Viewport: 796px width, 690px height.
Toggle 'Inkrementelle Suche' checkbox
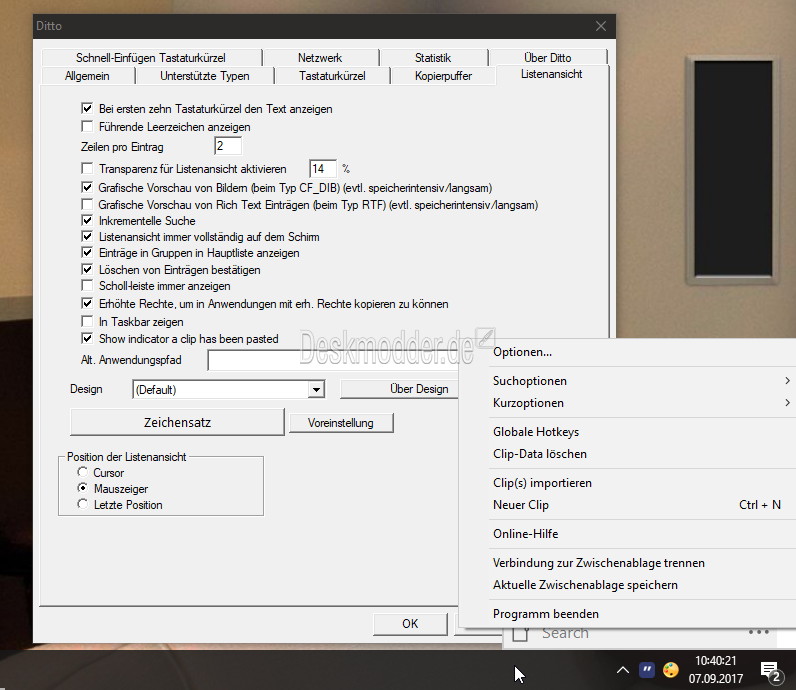pos(87,221)
